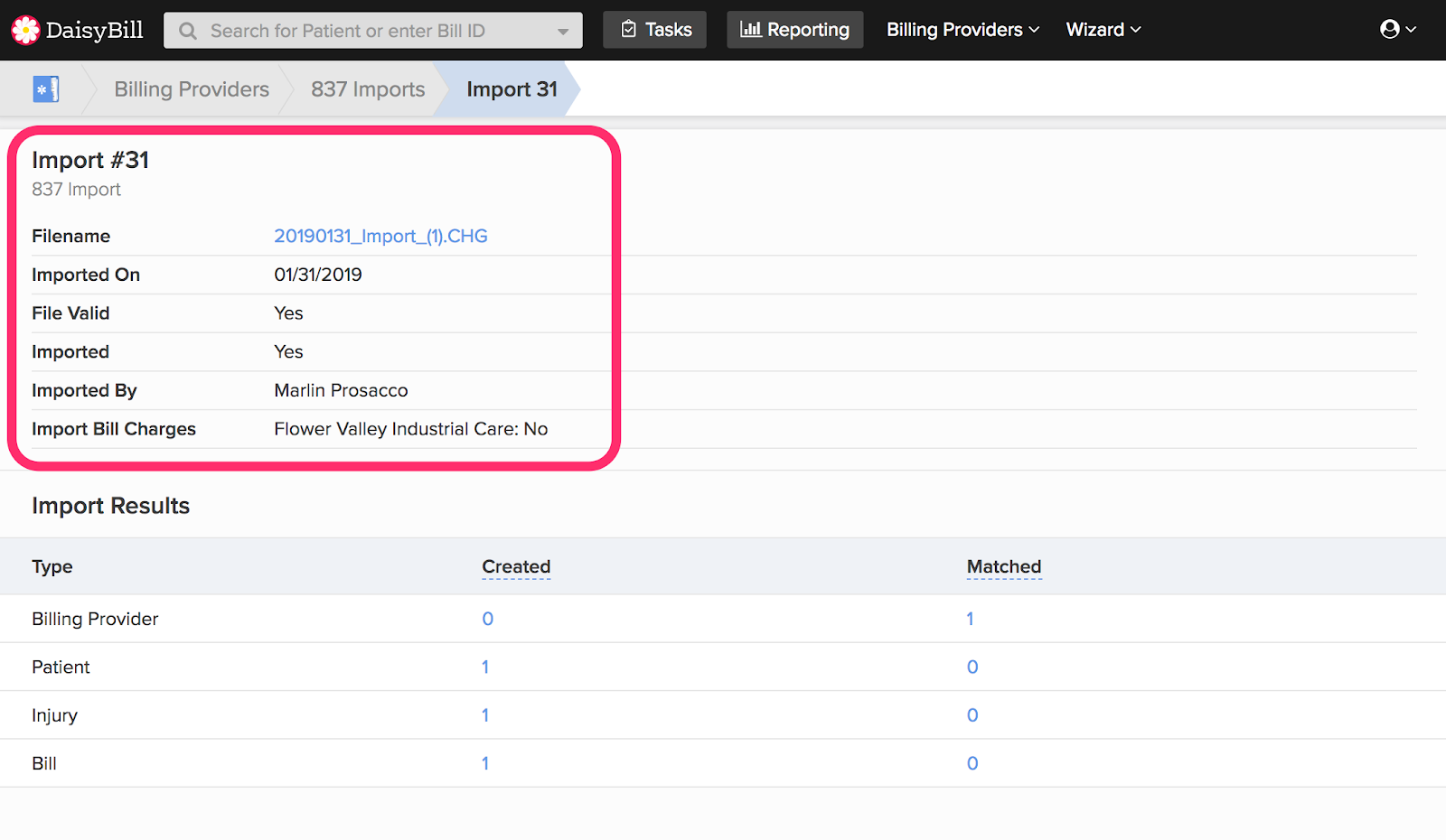Click Billing Provider matched count 1

click(970, 619)
